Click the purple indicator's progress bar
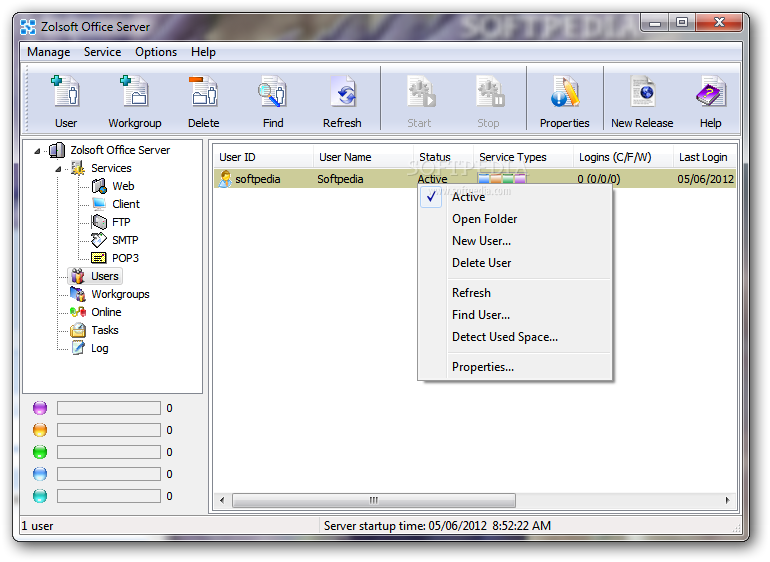This screenshot has width=770, height=562. pyautogui.click(x=109, y=408)
